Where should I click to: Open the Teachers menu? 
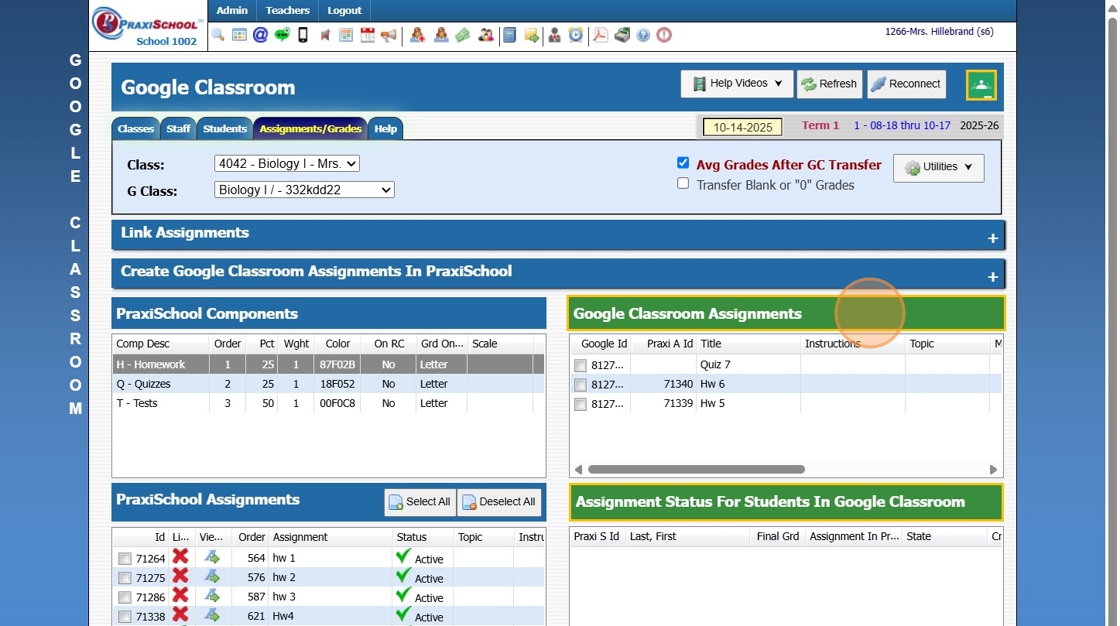[287, 10]
